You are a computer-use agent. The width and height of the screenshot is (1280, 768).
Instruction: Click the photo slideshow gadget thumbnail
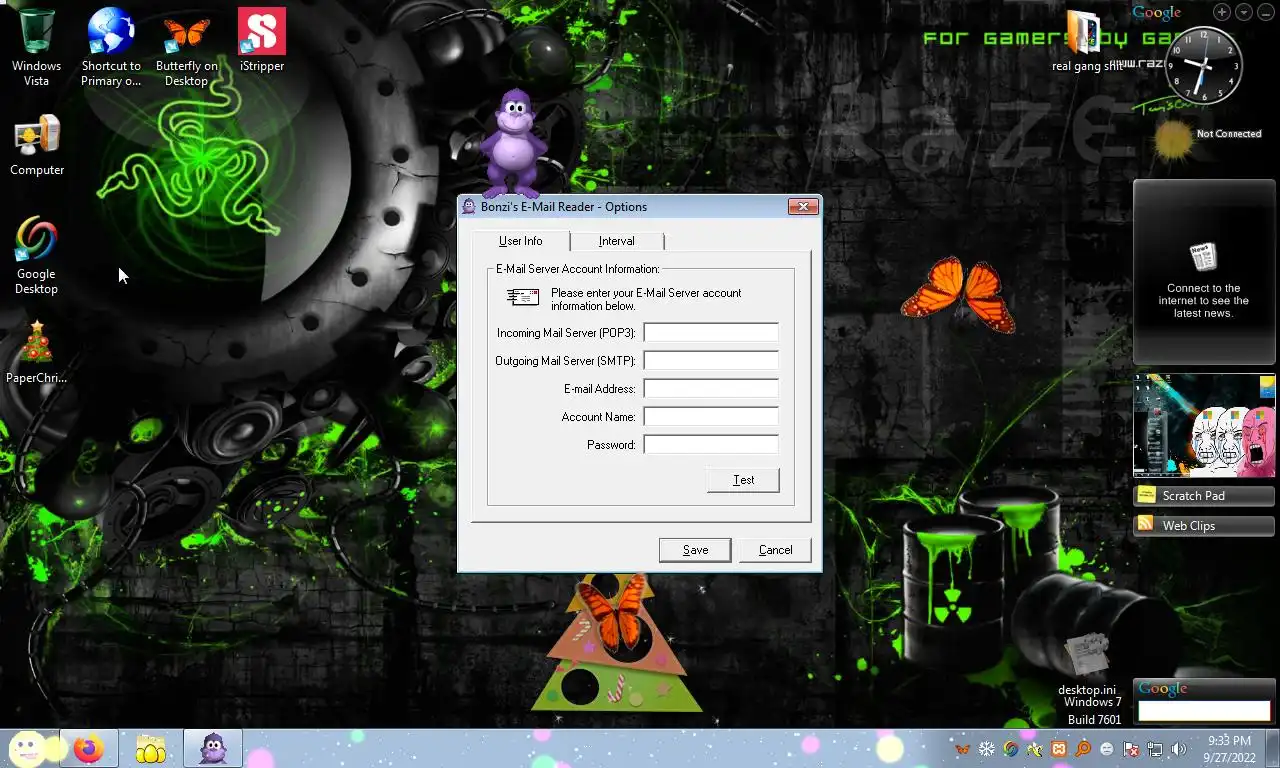point(1204,425)
